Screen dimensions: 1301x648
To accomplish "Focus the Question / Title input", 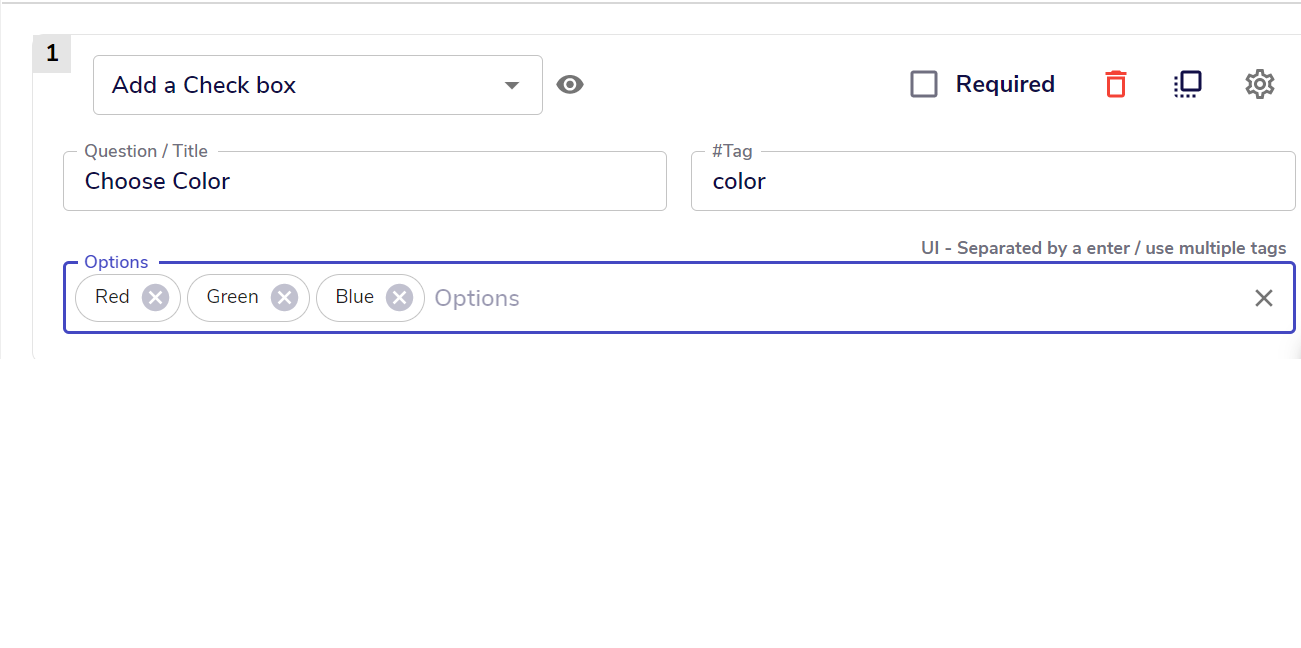I will [x=365, y=181].
